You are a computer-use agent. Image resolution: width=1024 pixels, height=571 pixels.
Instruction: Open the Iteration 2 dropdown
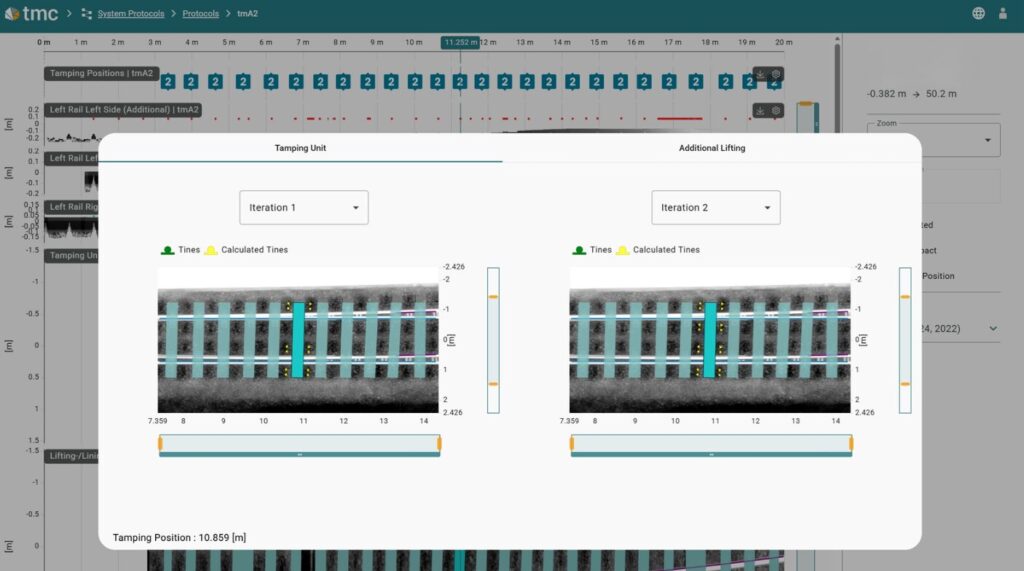click(715, 208)
